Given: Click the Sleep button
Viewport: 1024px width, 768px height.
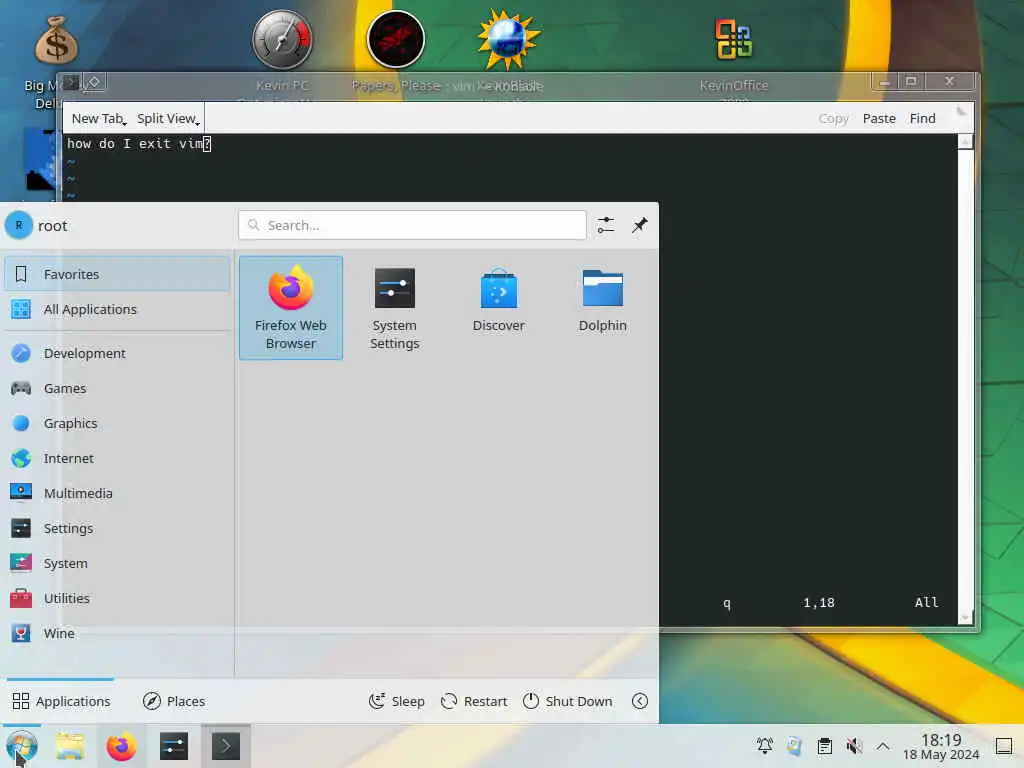Looking at the screenshot, I should pos(396,701).
